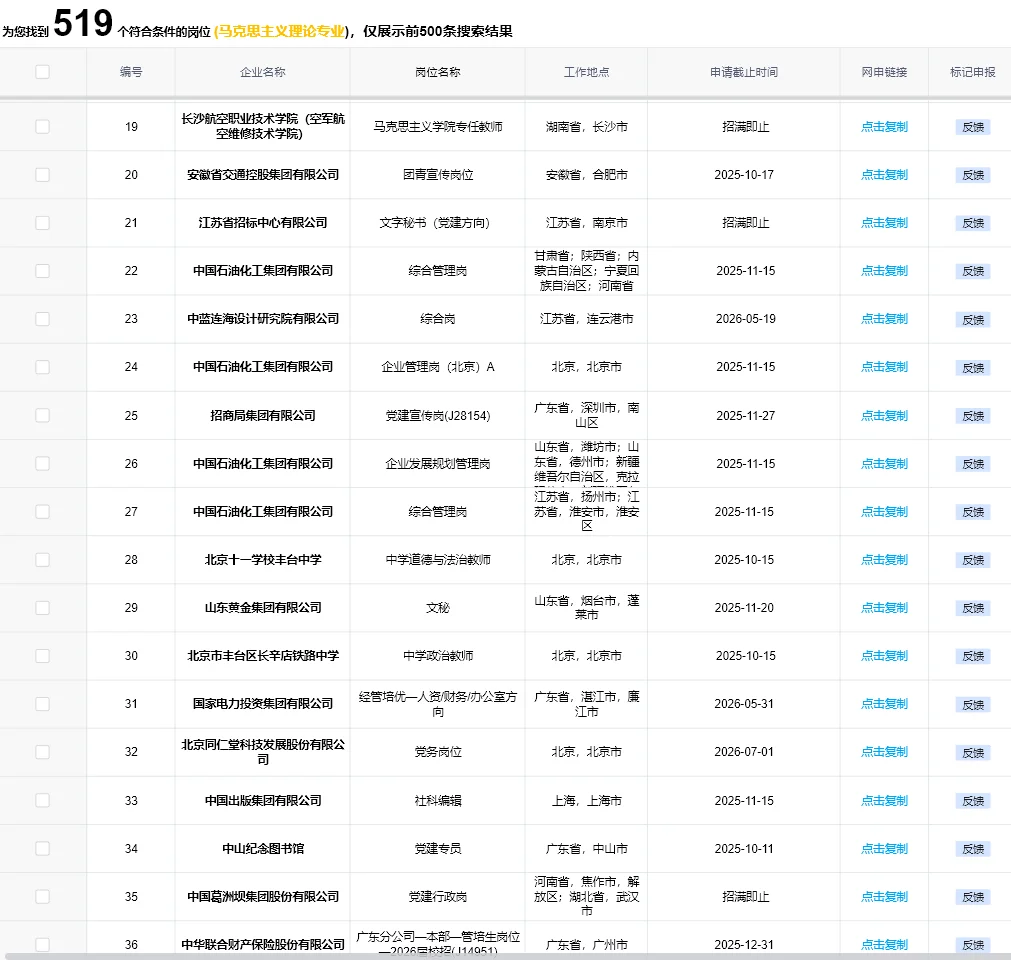Image resolution: width=1011 pixels, height=960 pixels.
Task: Tick checkbox beside 招商局集团有限公司
Action: 43,415
